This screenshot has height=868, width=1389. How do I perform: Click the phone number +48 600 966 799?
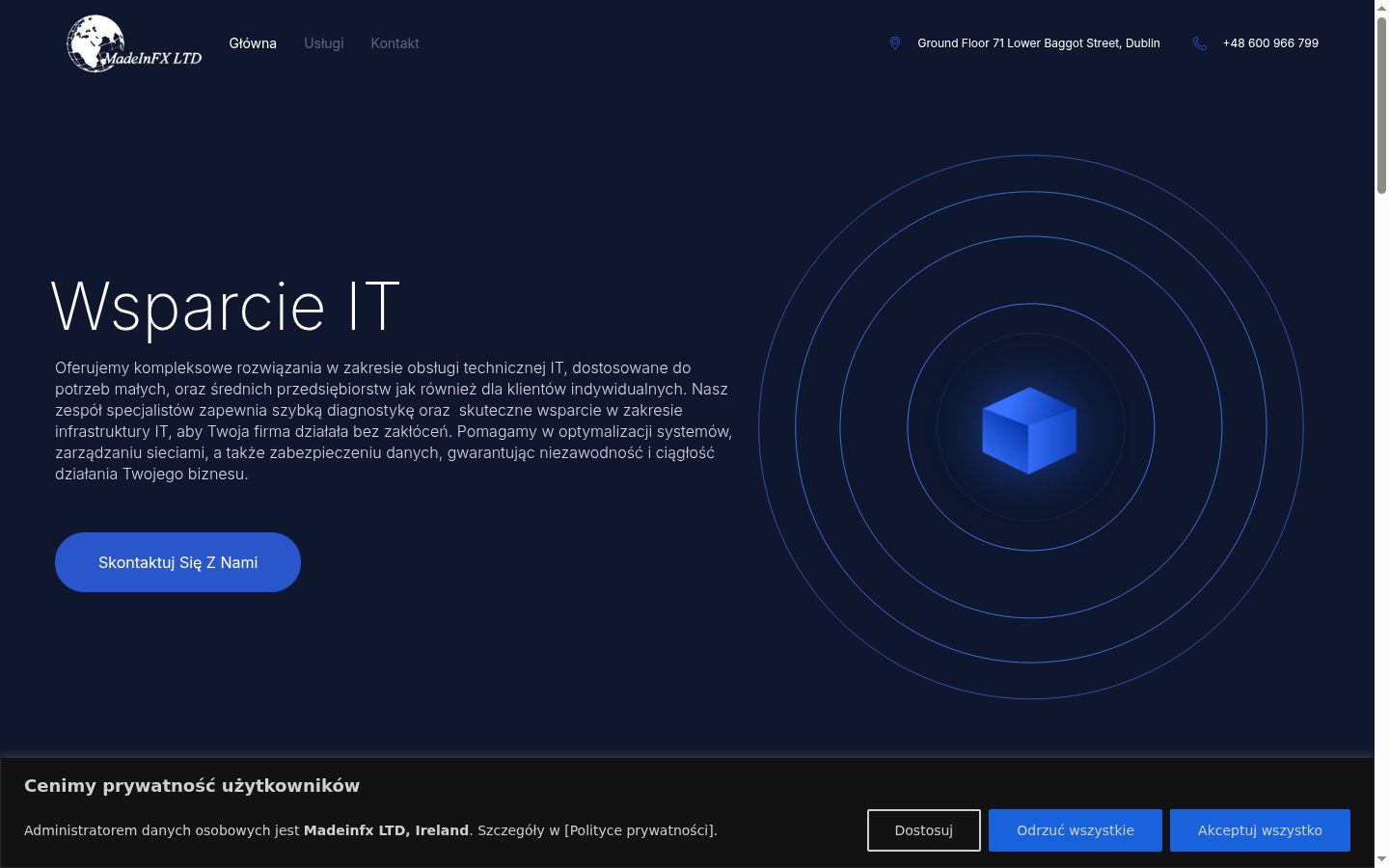[x=1270, y=43]
